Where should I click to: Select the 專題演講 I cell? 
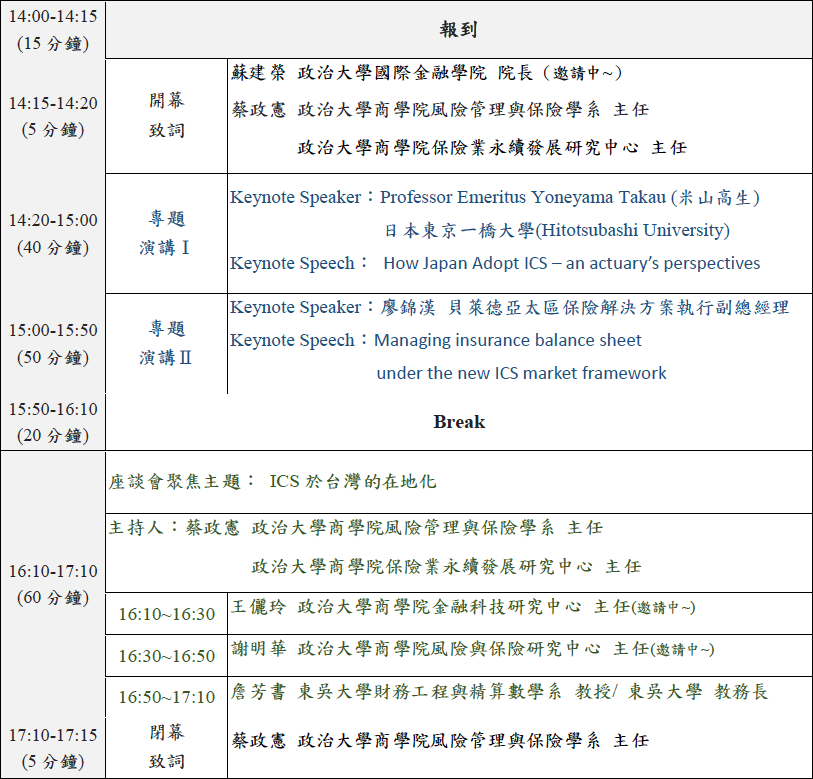coord(166,233)
